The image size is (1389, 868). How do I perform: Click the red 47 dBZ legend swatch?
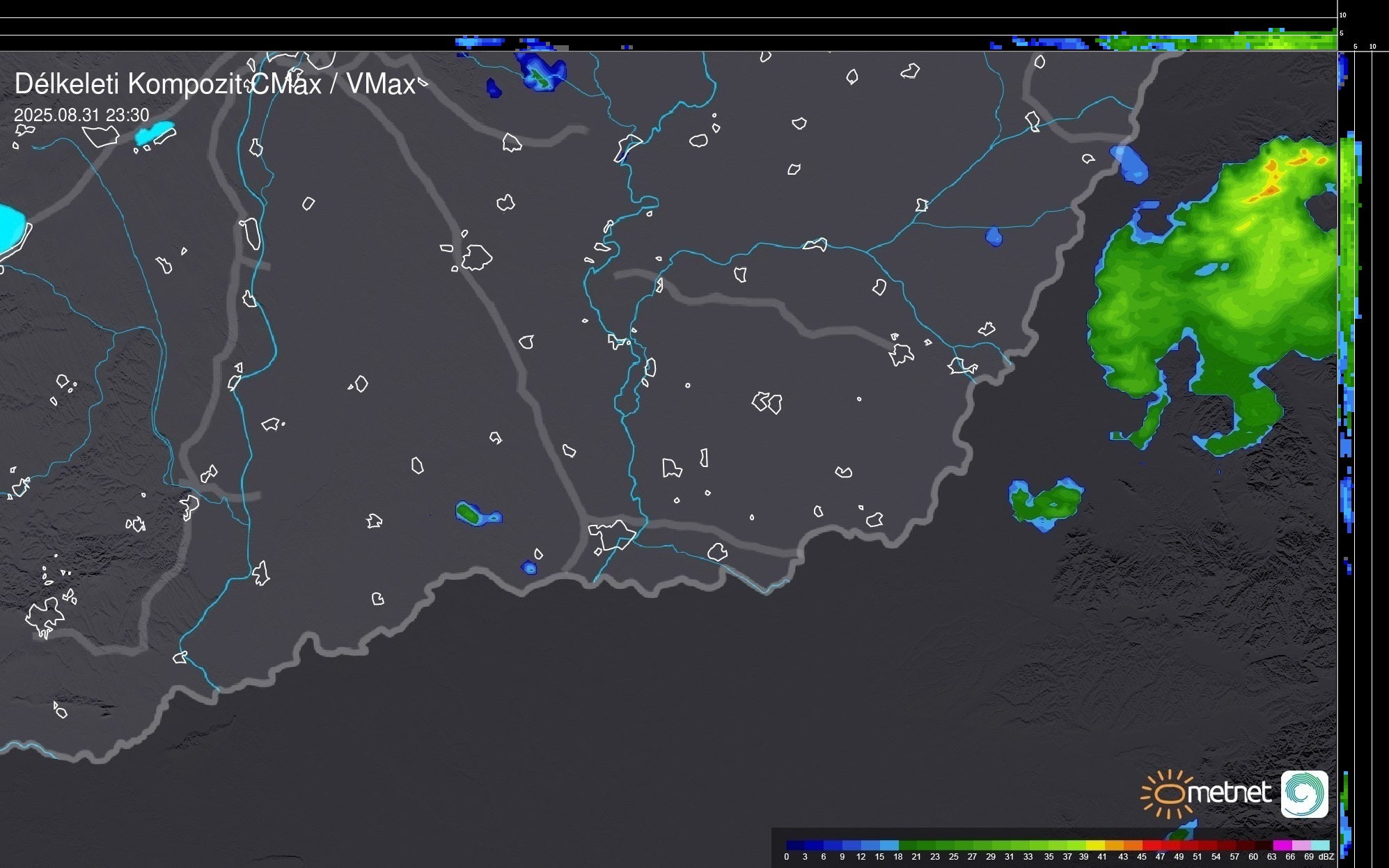coord(1170,846)
